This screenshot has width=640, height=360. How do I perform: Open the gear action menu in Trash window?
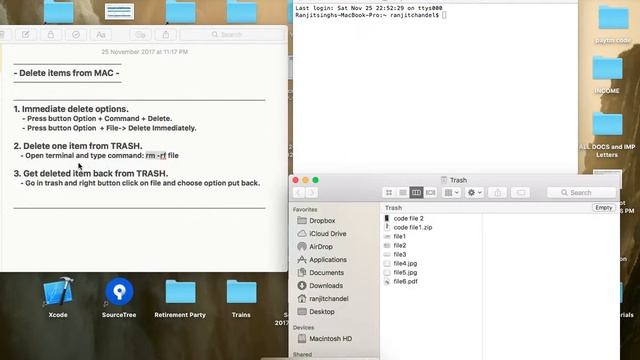pos(475,193)
